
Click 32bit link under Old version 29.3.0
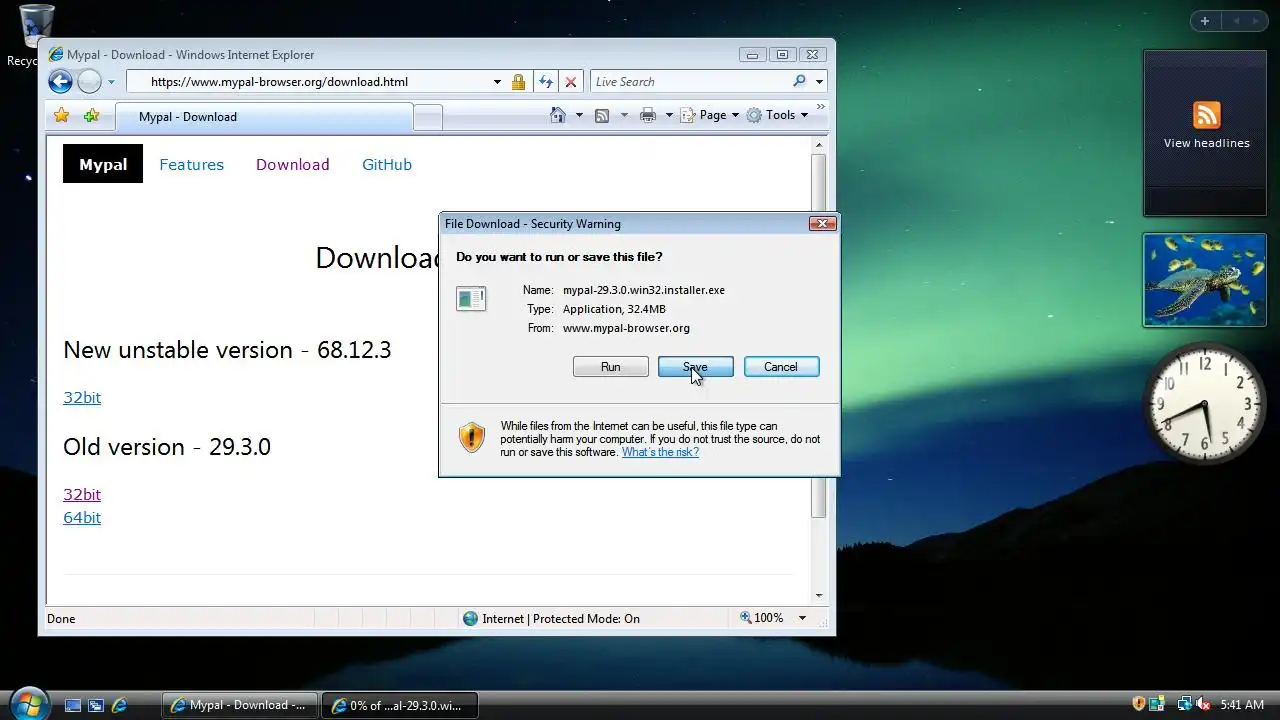click(82, 494)
